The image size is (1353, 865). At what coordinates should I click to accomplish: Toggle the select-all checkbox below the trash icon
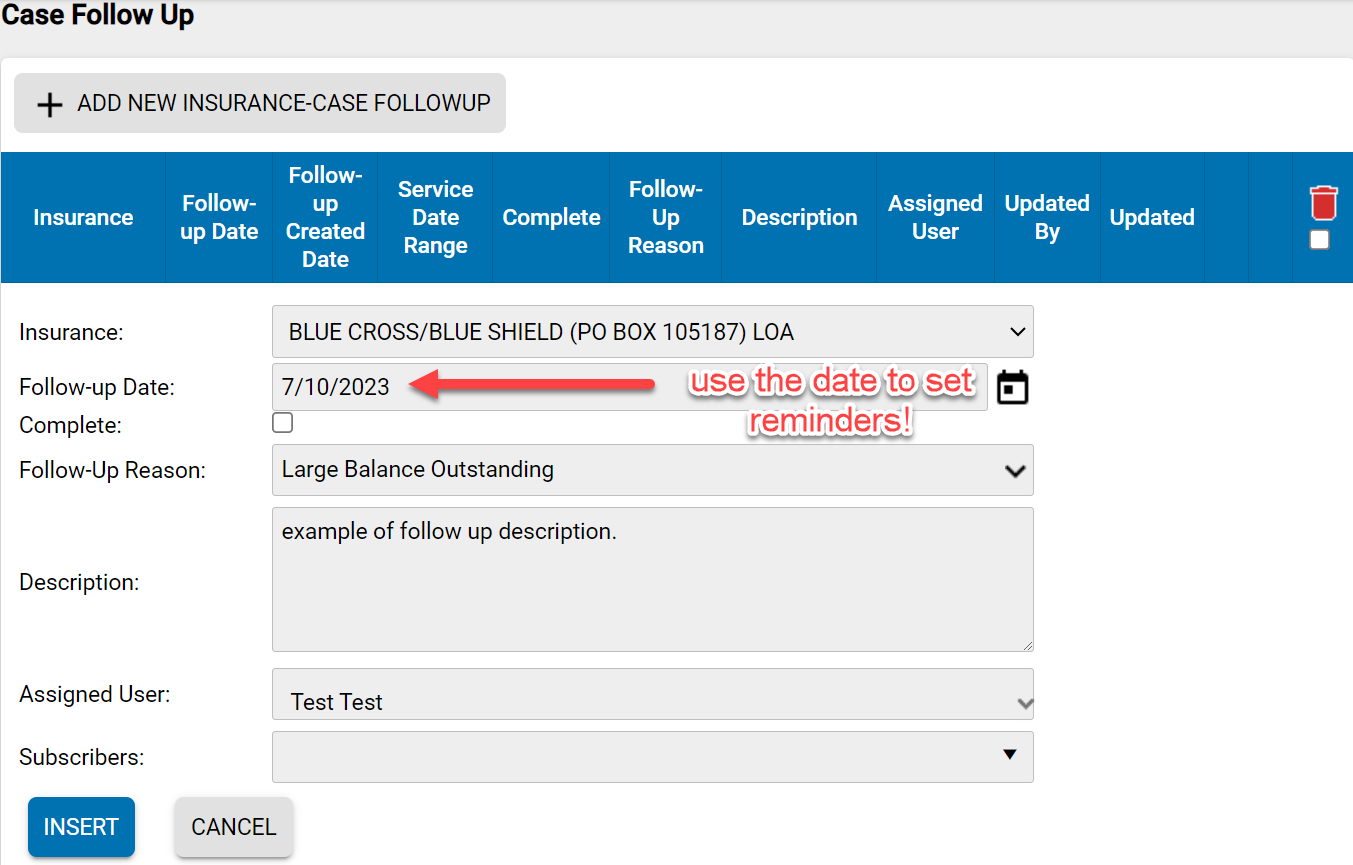[1319, 239]
